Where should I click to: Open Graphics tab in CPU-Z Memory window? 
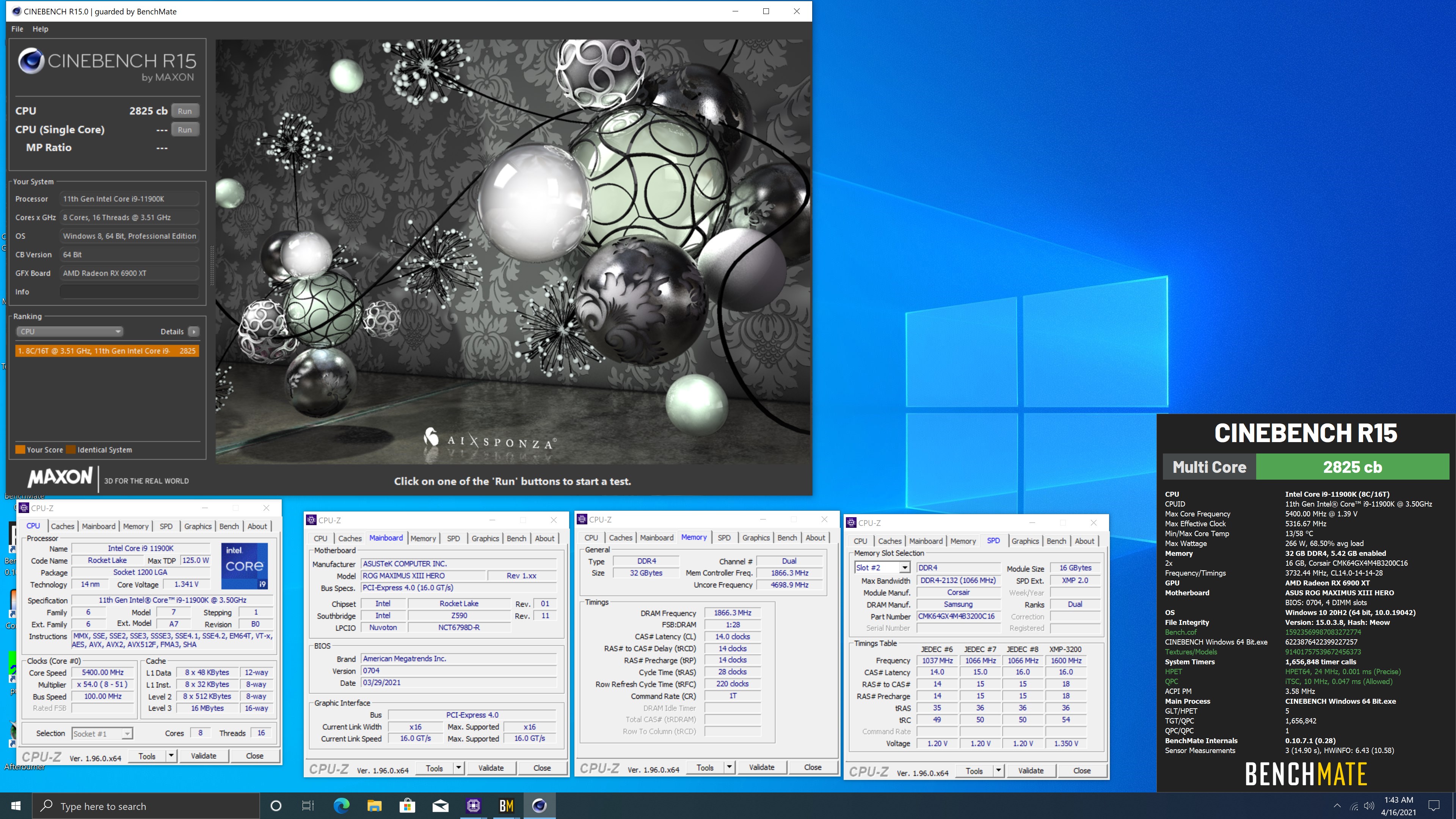pos(756,538)
